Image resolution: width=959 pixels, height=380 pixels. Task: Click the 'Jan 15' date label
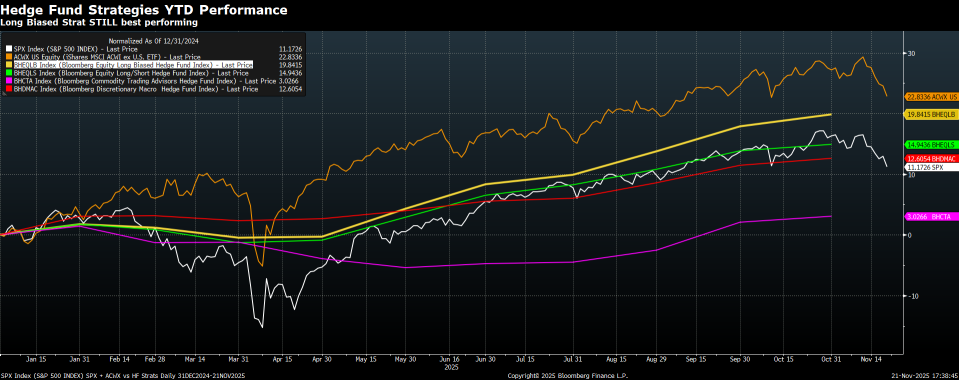[x=35, y=359]
